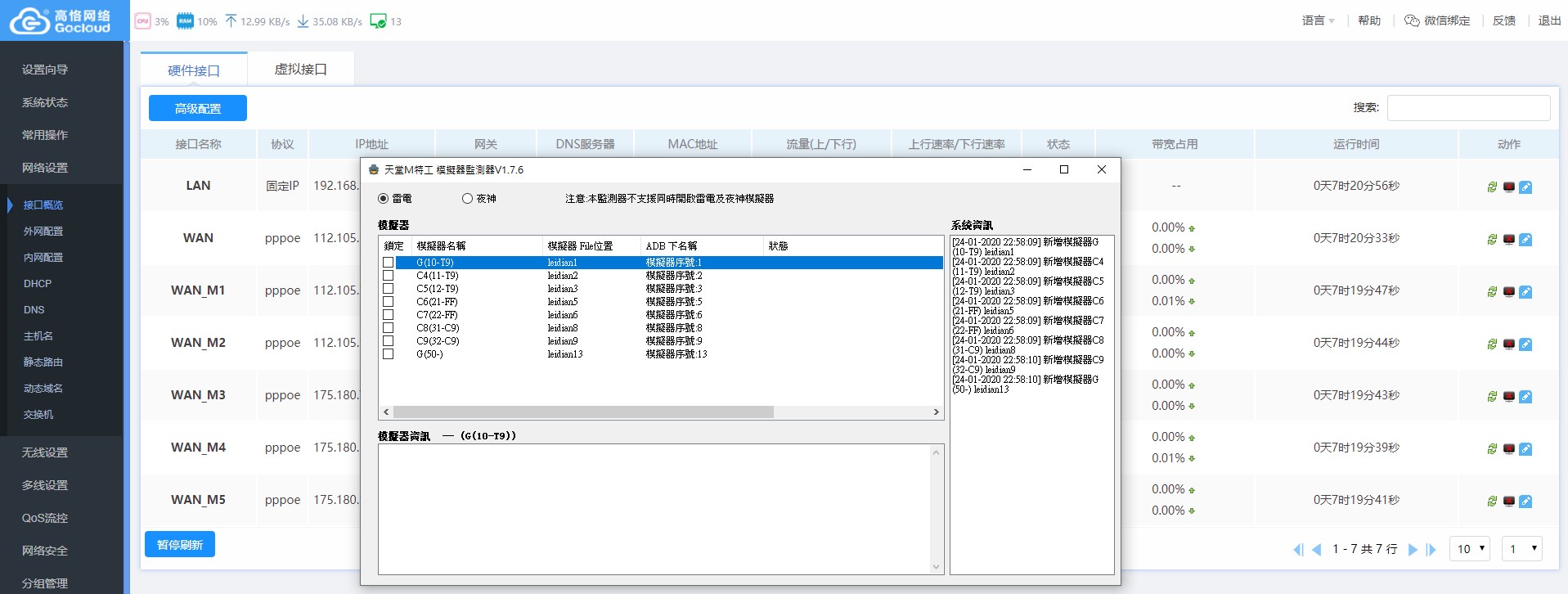The height and width of the screenshot is (594, 1568).
Task: Click the Gocloud logo
Action: pos(61,21)
